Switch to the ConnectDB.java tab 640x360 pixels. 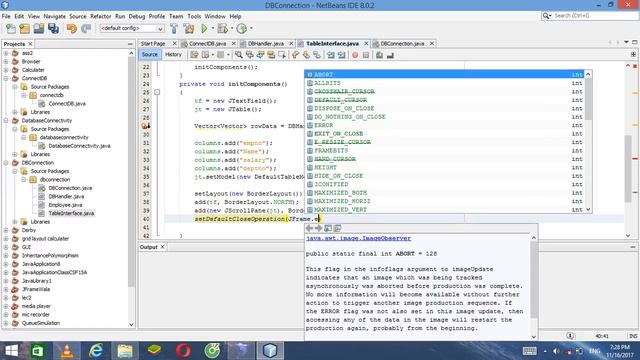click(207, 44)
